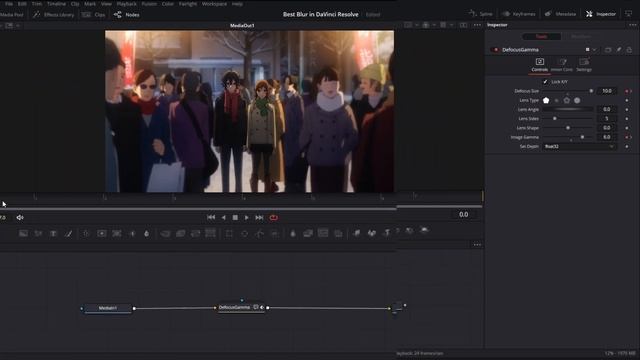The width and height of the screenshot is (640, 360).
Task: Open the node editor three-dot options menu
Action: click(x=477, y=244)
